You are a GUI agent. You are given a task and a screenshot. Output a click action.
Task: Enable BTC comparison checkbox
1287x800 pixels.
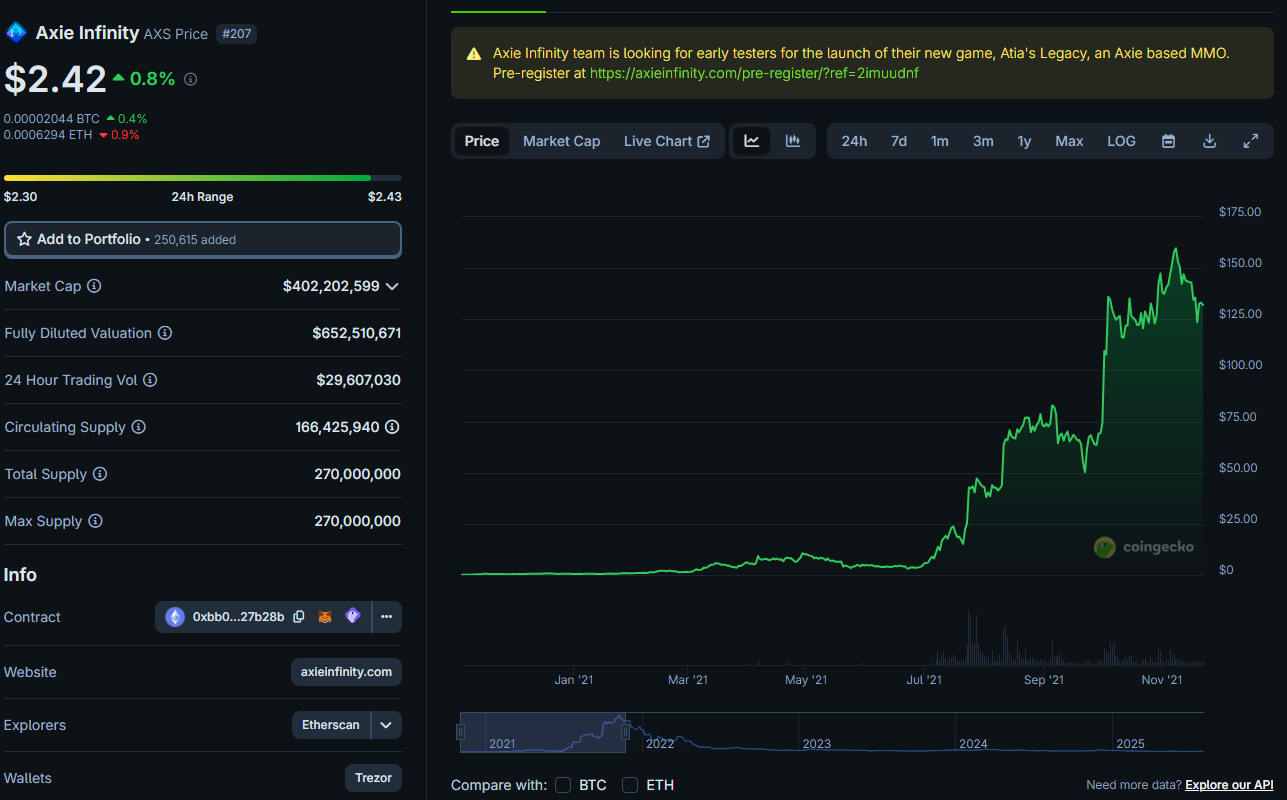click(563, 785)
